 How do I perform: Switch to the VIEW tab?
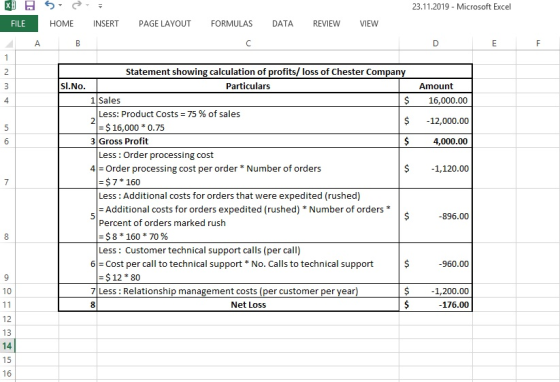pos(369,24)
